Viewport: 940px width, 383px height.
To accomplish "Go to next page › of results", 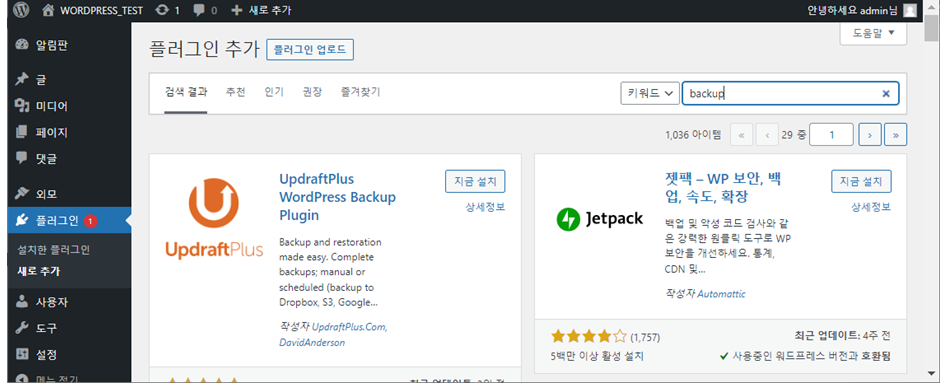I will coord(870,135).
